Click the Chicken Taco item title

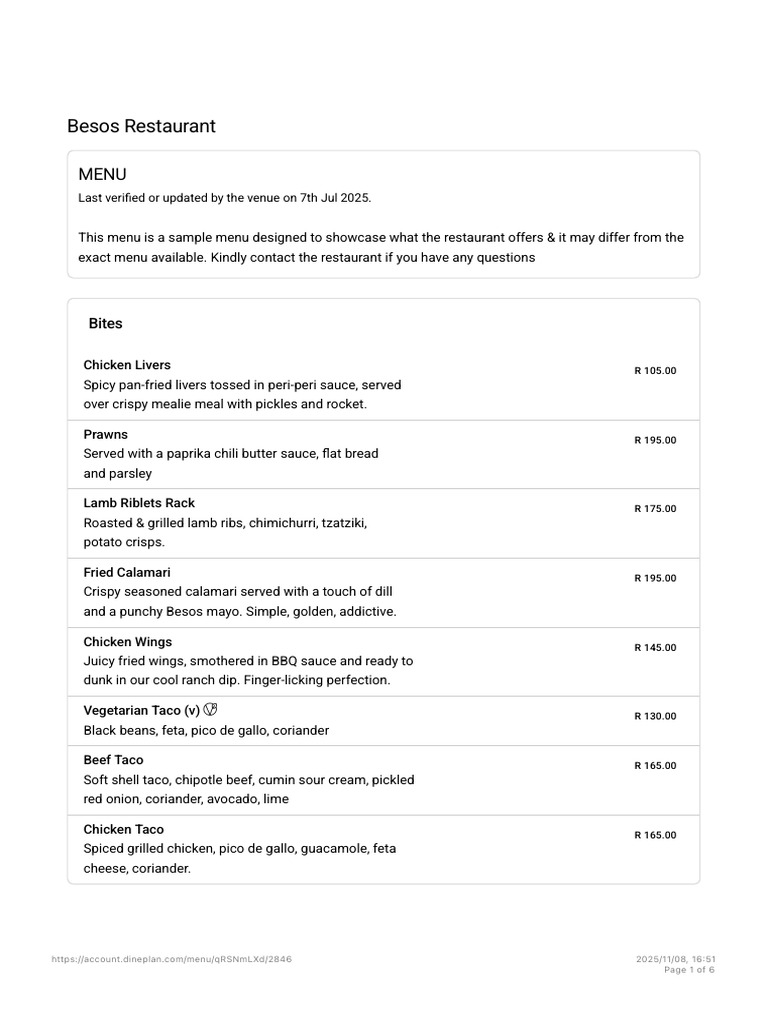124,829
